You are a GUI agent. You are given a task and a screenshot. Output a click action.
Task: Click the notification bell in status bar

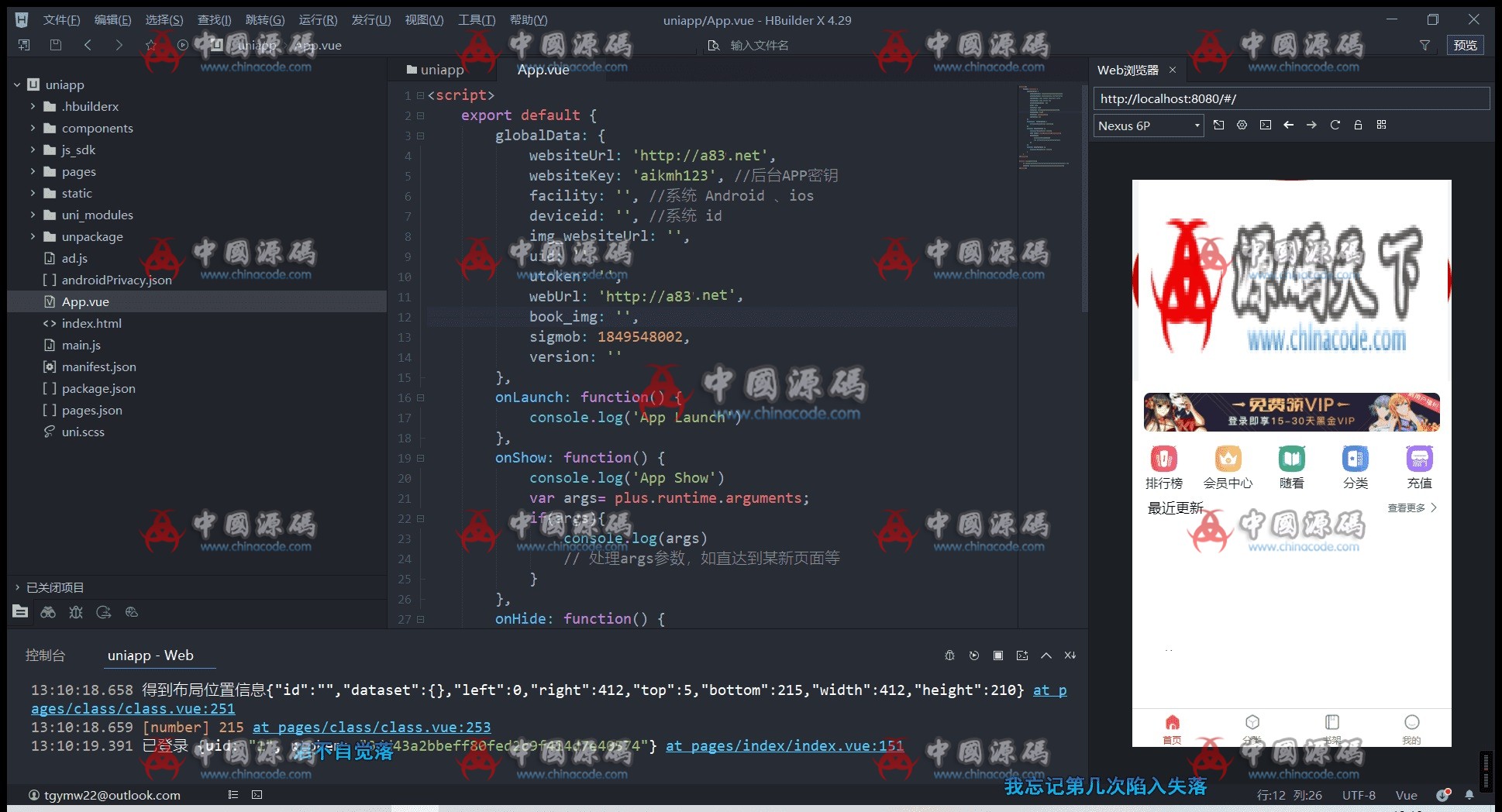point(1469,795)
